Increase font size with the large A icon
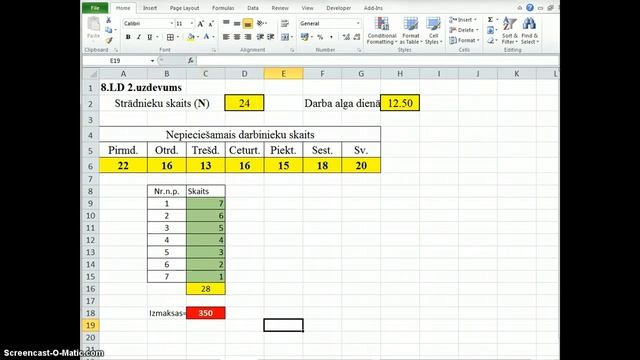 (x=200, y=24)
